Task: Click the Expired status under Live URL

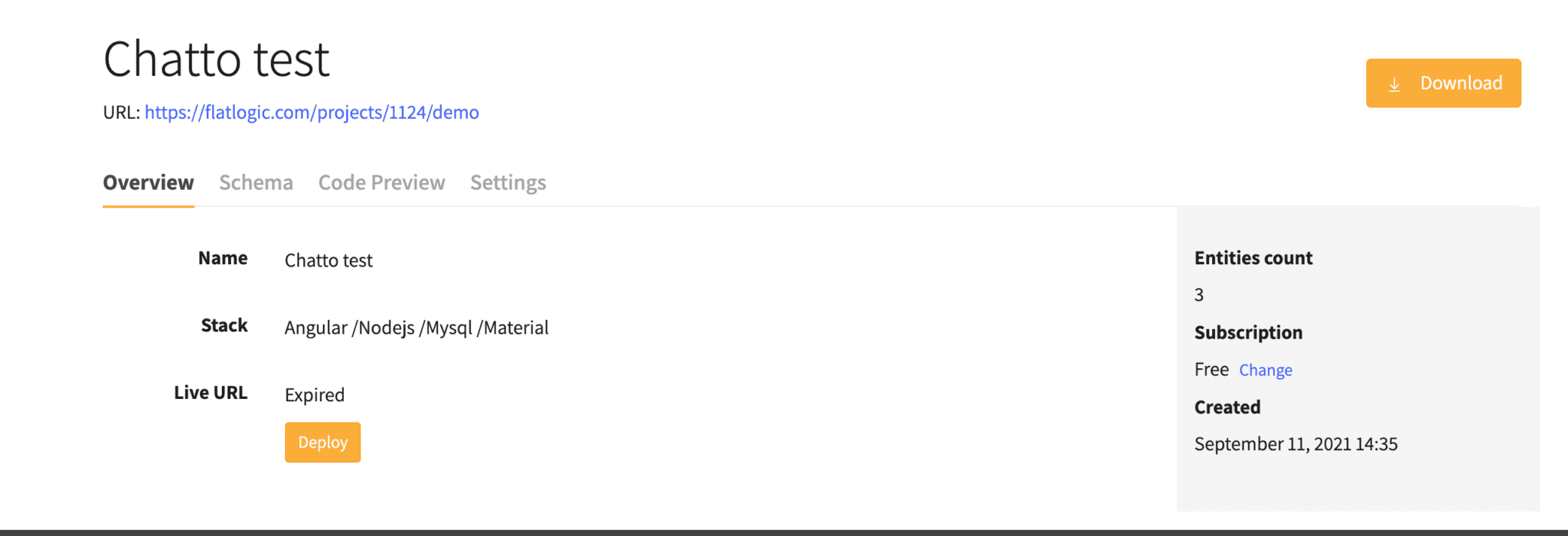Action: [314, 394]
